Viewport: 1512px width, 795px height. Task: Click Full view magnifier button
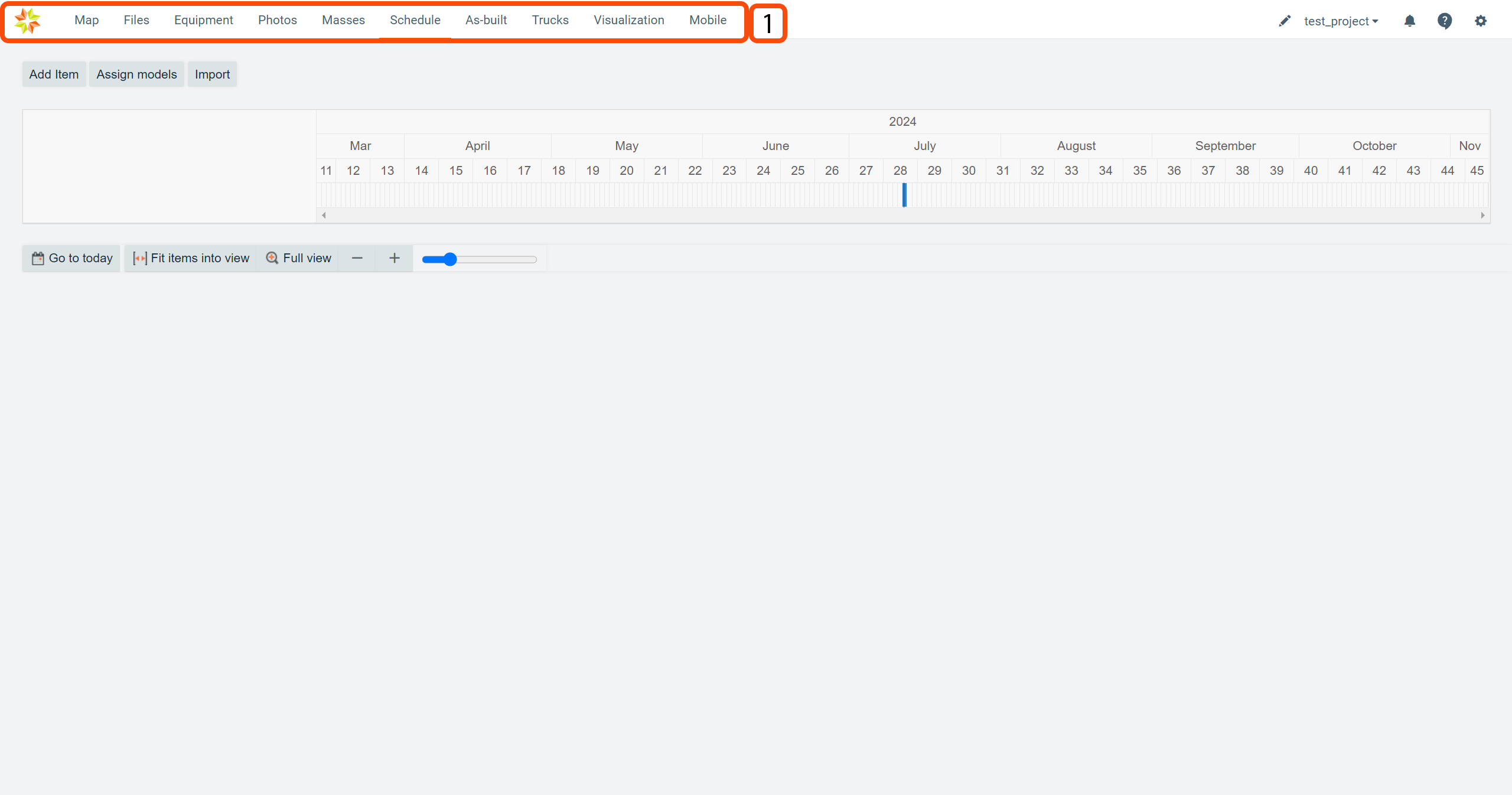pos(298,258)
